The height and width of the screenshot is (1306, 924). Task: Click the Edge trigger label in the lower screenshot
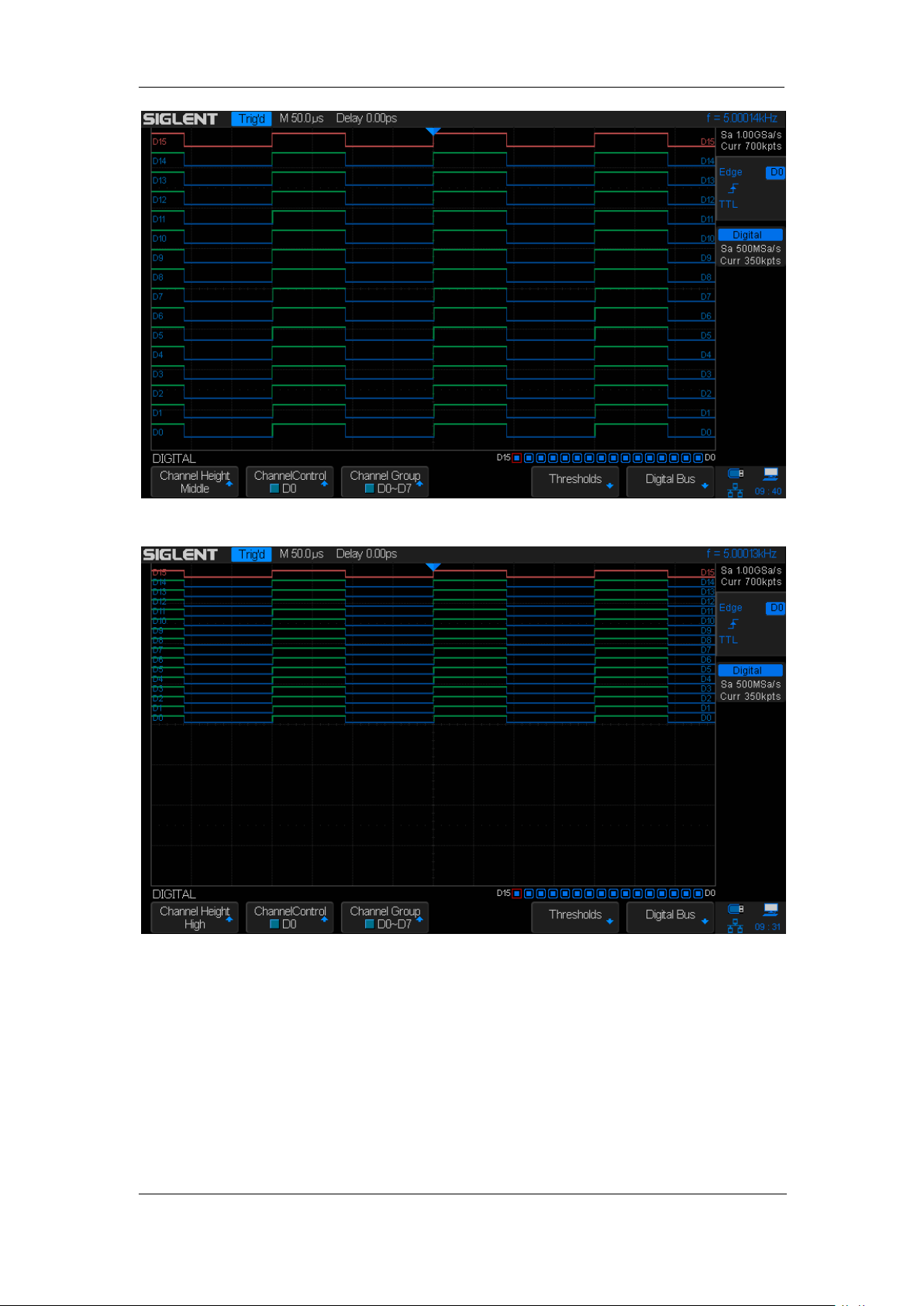click(x=730, y=608)
